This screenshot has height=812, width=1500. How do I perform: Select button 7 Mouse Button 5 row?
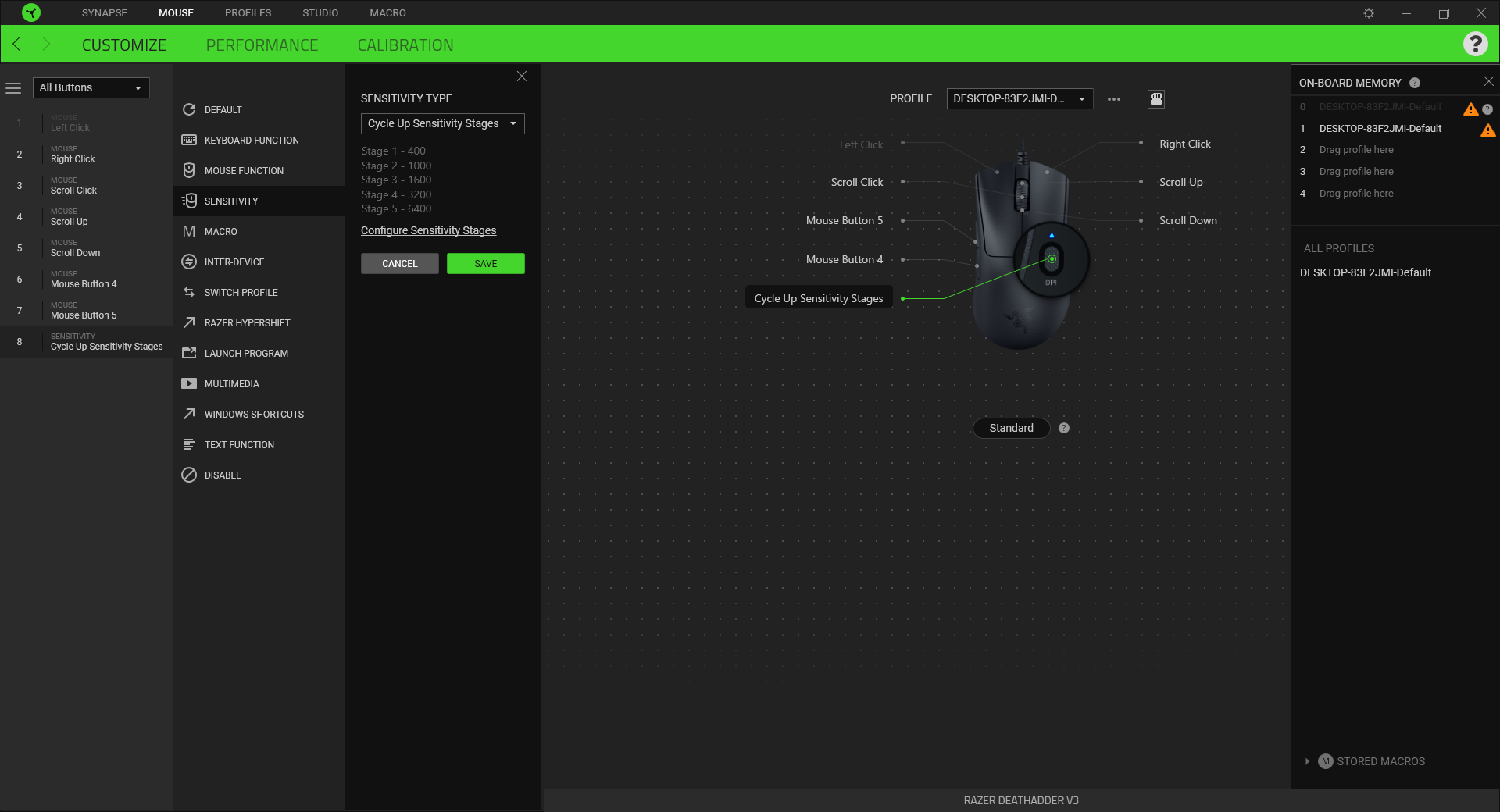click(87, 311)
